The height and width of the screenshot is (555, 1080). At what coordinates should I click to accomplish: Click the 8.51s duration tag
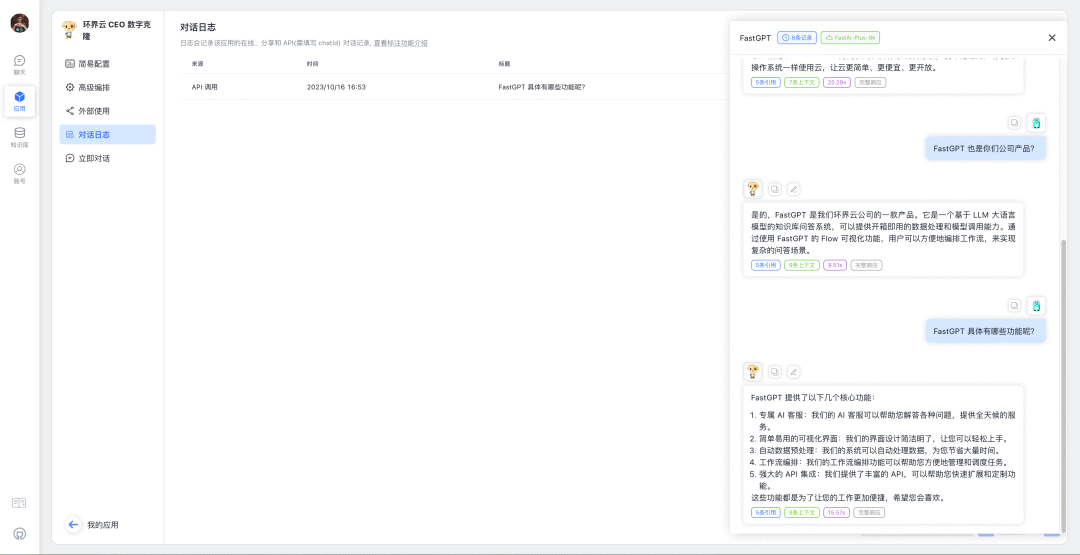[835, 265]
